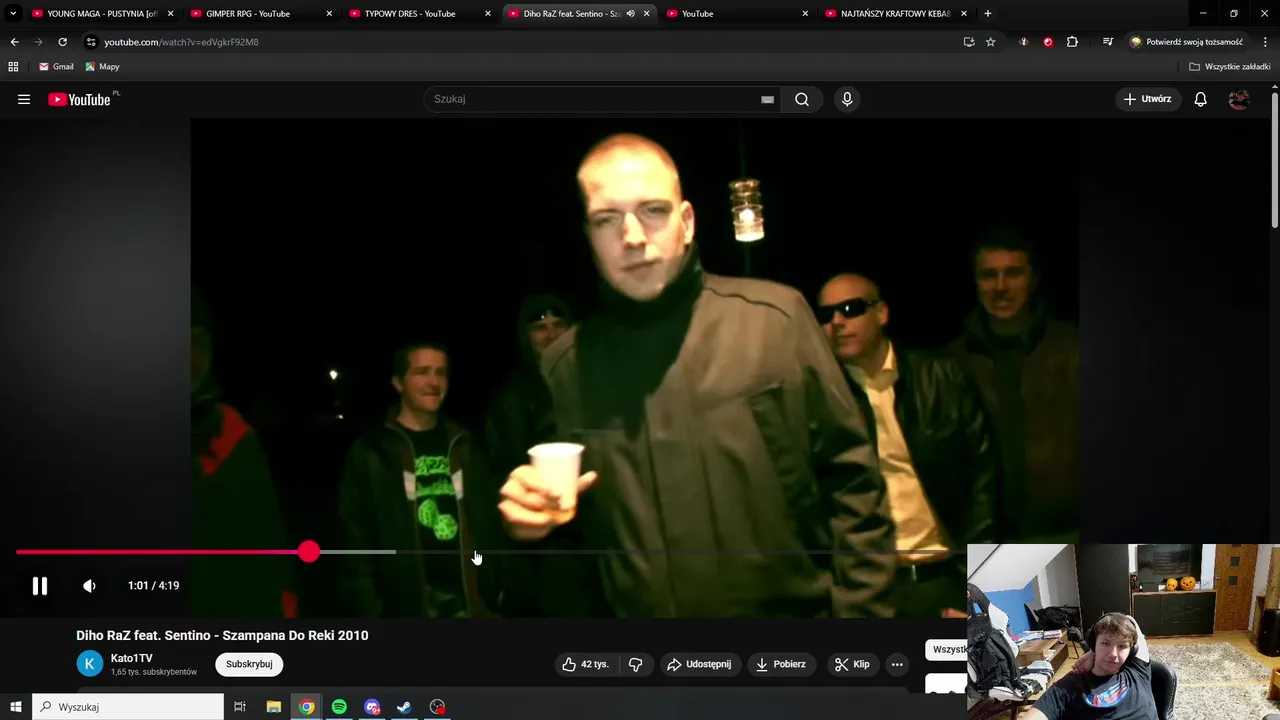Open the media controls icon
Image resolution: width=1280 pixels, height=720 pixels.
click(x=1108, y=42)
